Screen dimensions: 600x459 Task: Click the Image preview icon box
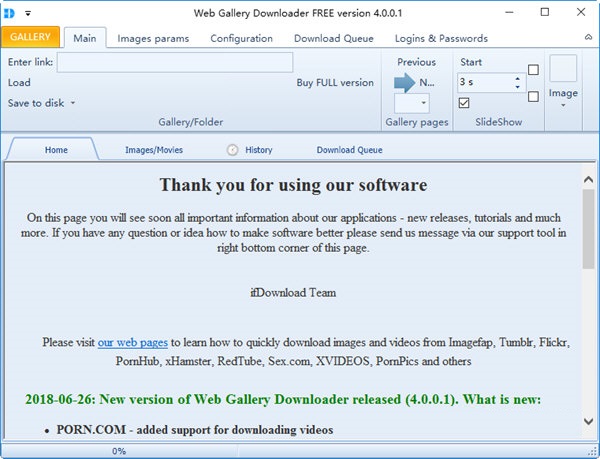pyautogui.click(x=563, y=68)
